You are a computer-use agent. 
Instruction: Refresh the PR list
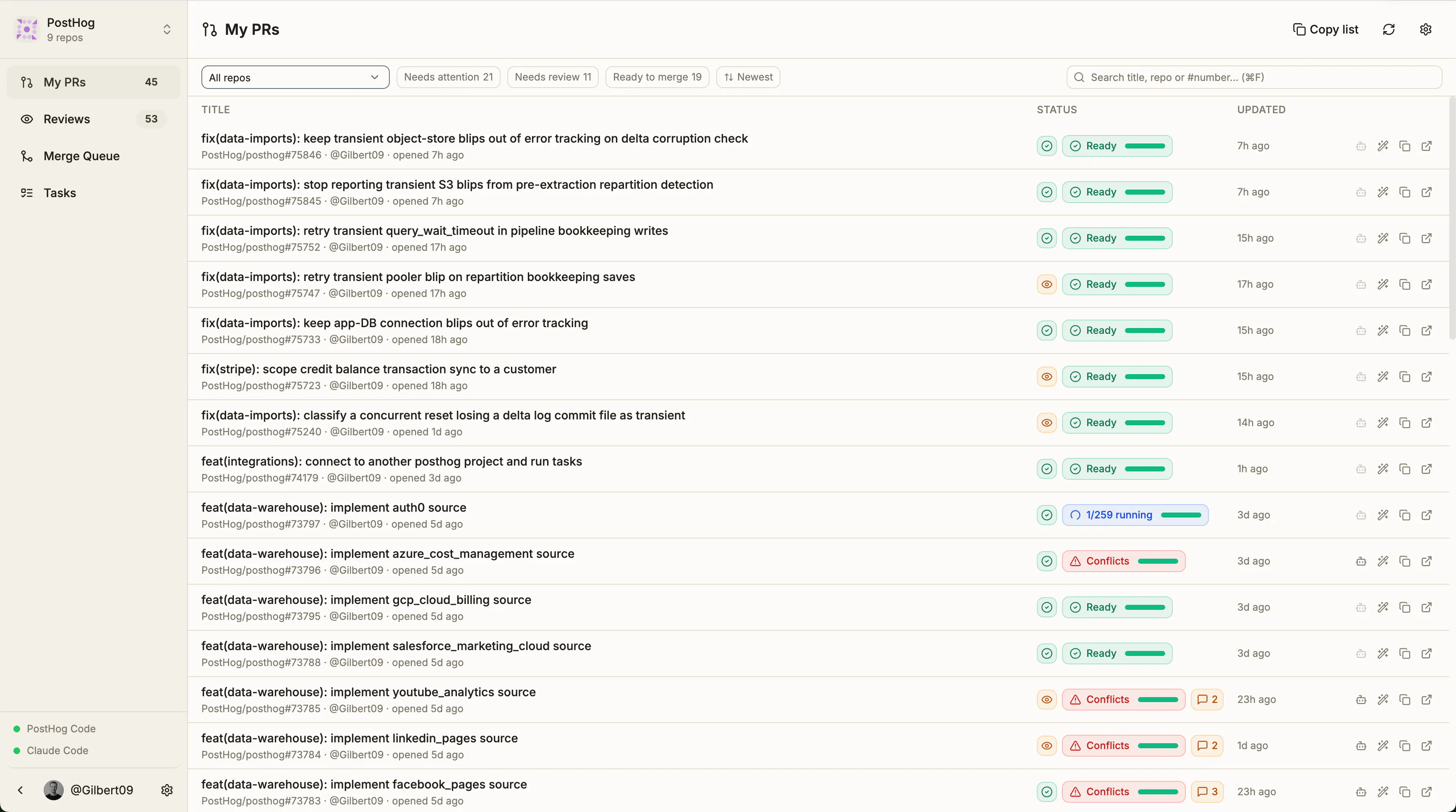click(1389, 29)
